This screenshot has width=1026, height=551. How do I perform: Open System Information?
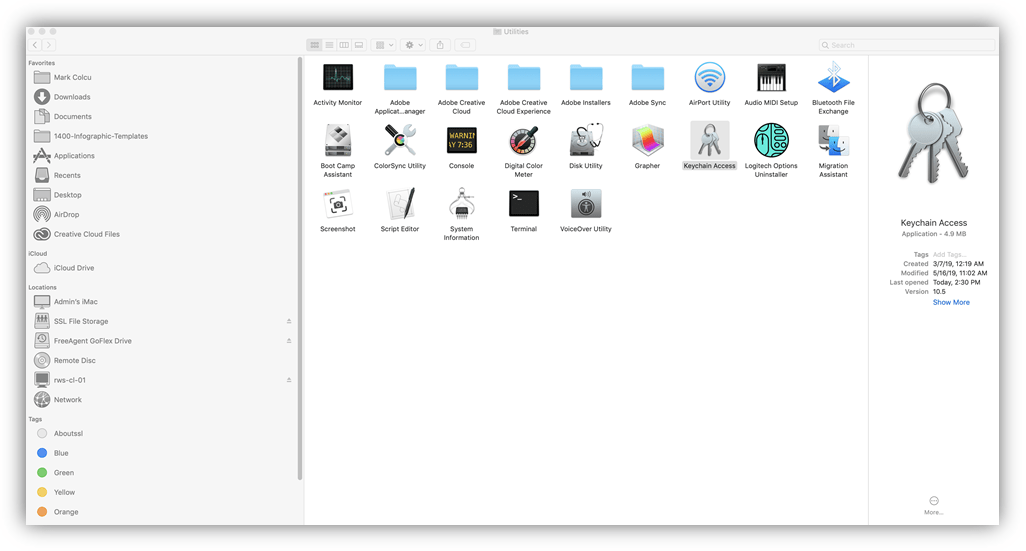[461, 204]
